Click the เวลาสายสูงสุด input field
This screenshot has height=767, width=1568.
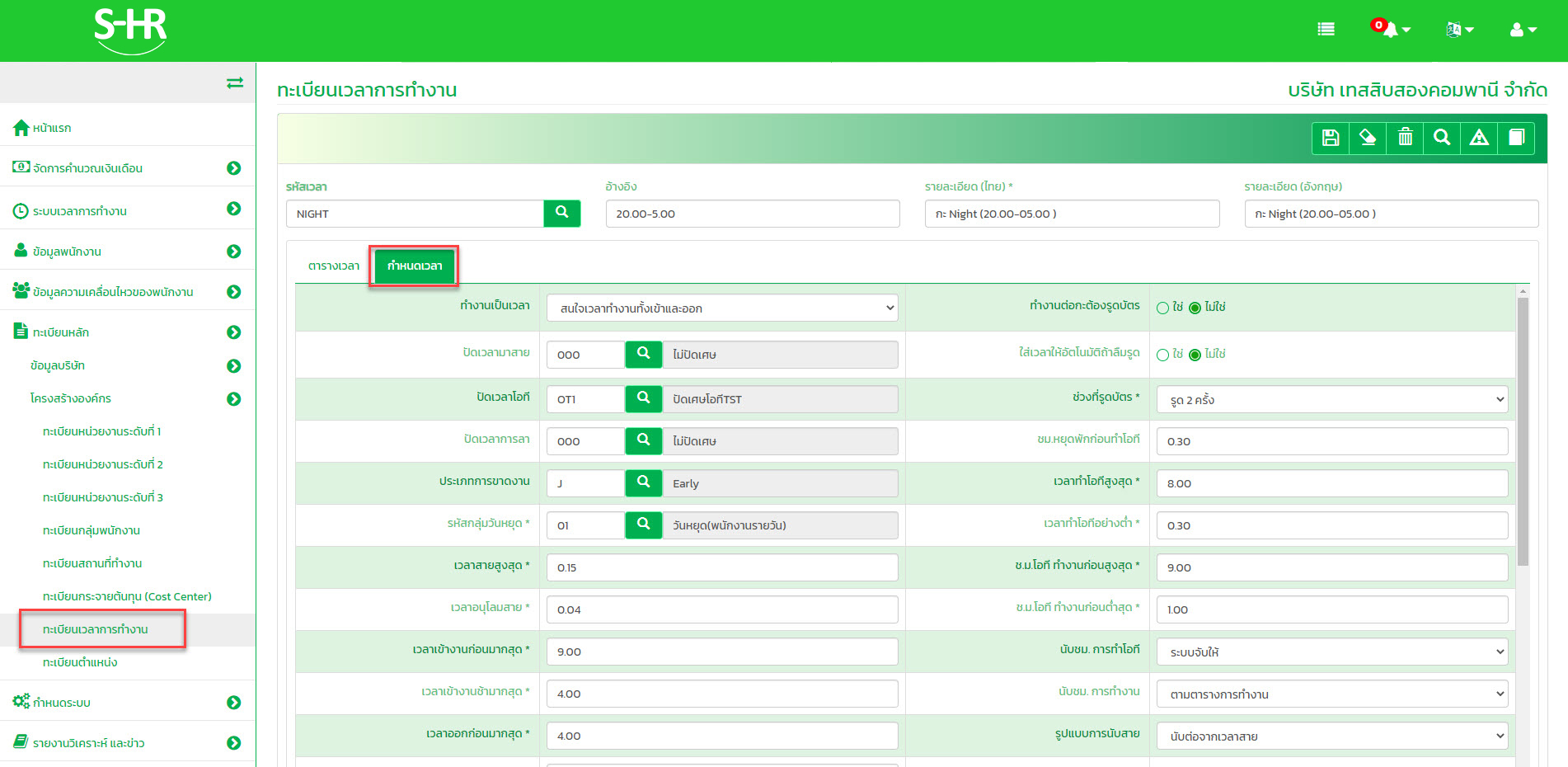[x=722, y=567]
